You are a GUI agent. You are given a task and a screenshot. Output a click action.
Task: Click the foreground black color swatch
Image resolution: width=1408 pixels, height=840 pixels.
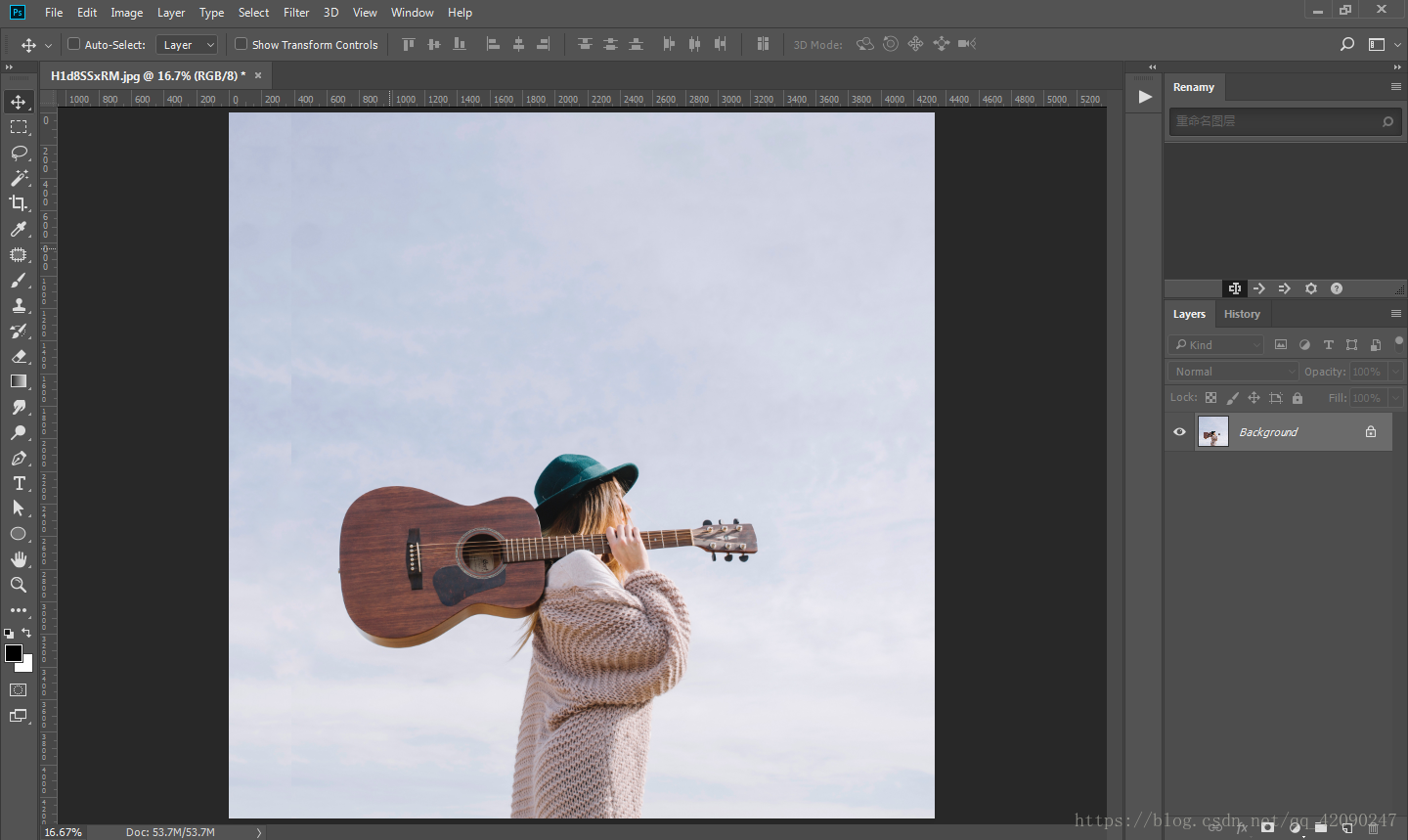click(13, 653)
